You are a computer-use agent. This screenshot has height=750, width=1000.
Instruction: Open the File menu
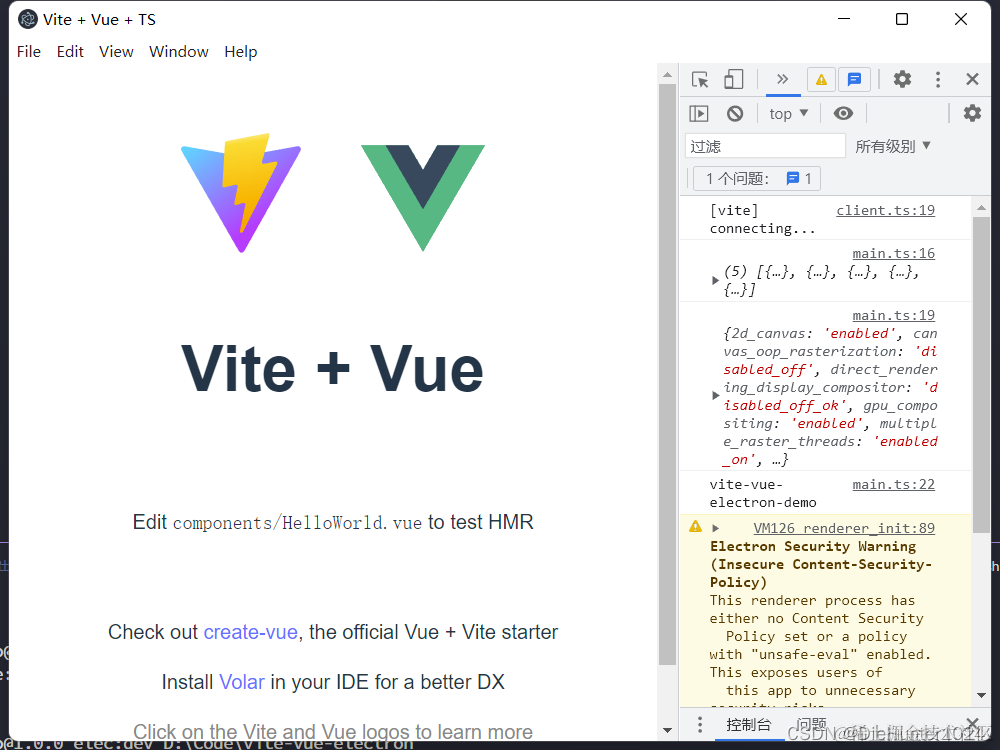pos(29,52)
